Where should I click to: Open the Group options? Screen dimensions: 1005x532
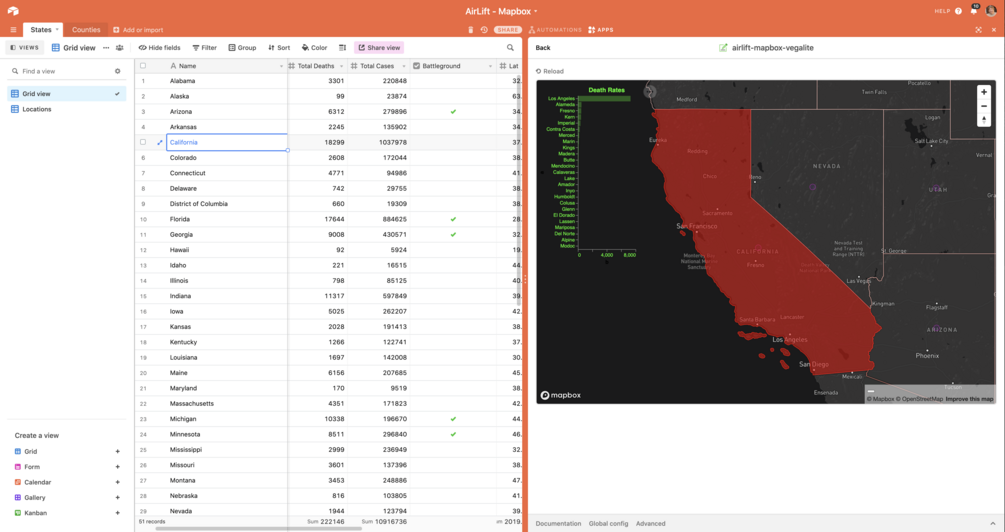tap(242, 47)
